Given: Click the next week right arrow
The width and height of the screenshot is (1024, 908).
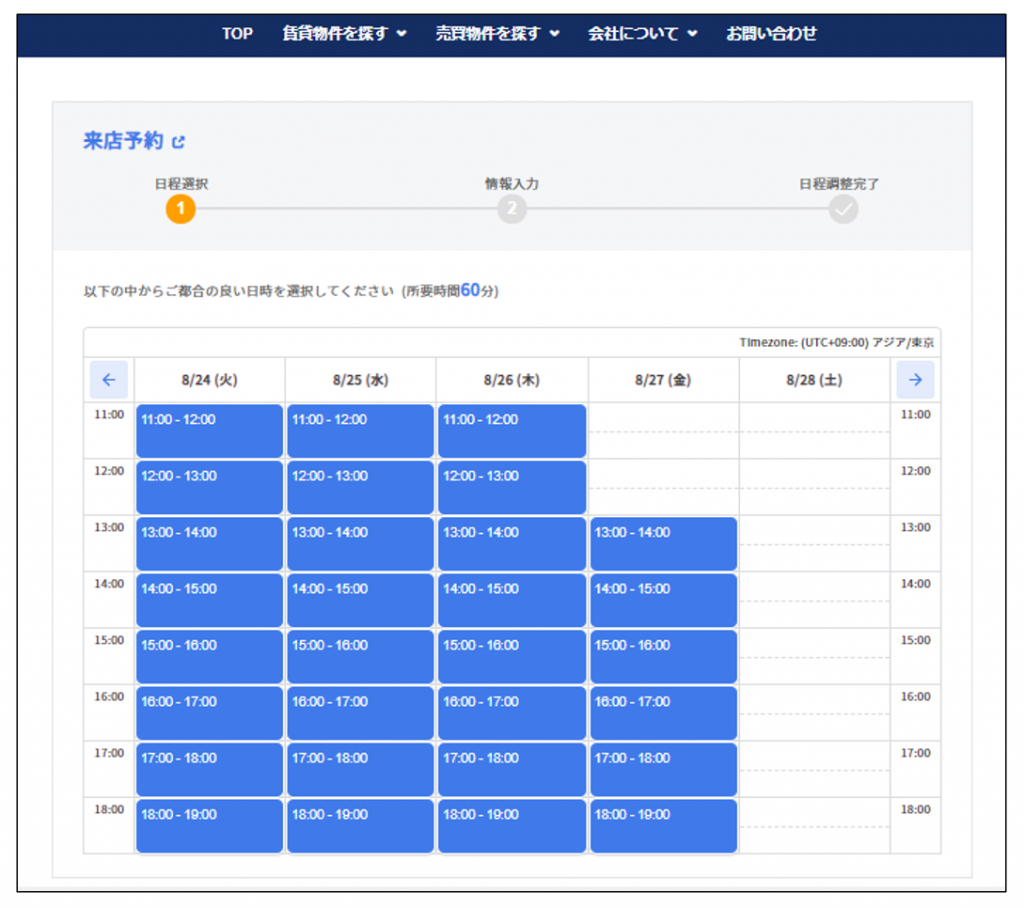Looking at the screenshot, I should click(x=915, y=380).
